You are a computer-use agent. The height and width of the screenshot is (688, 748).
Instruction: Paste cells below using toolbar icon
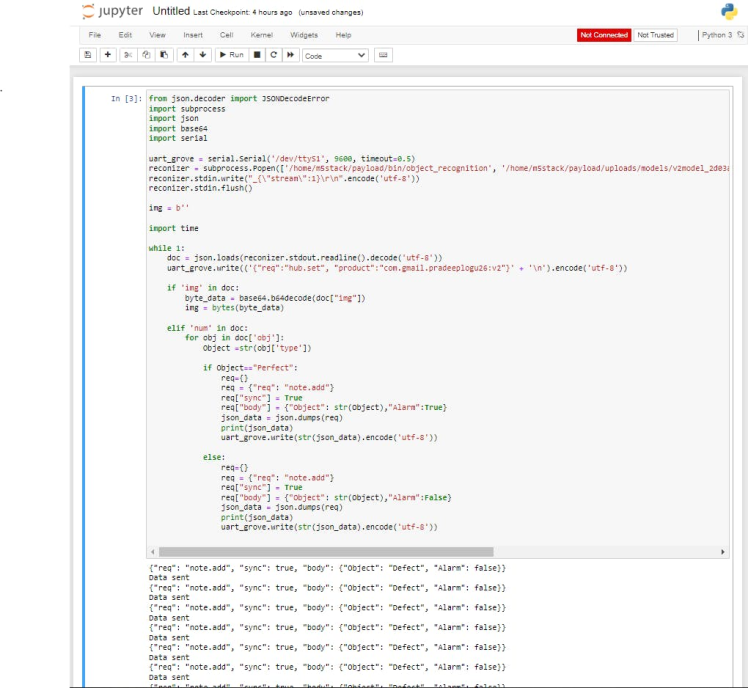pos(164,55)
